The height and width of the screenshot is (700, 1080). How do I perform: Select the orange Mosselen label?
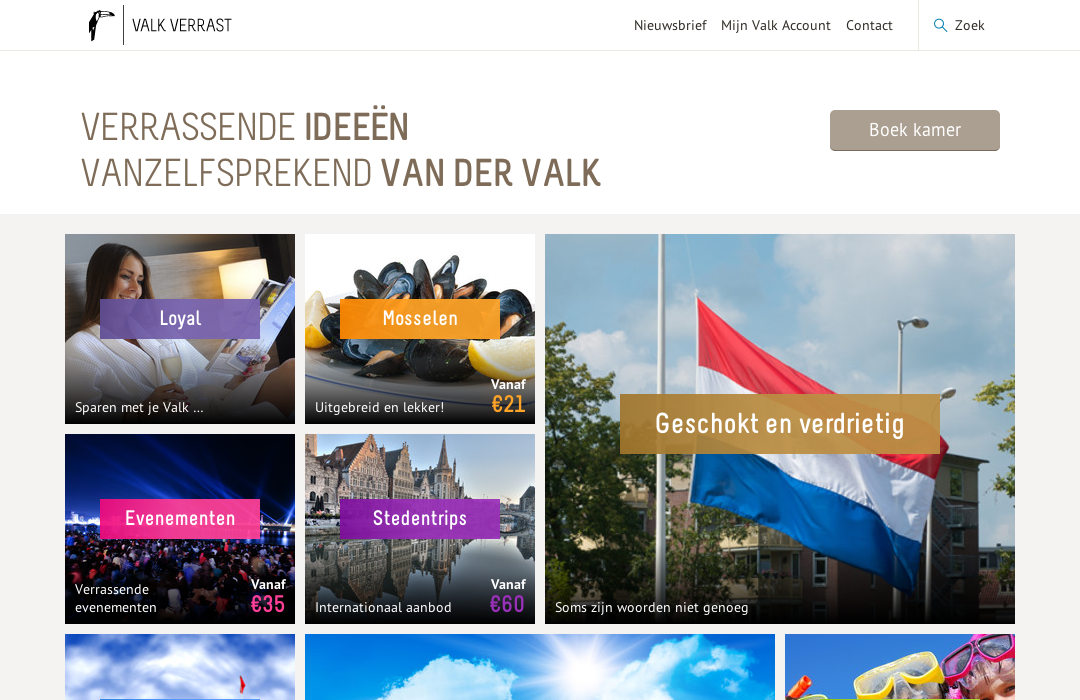pos(419,318)
